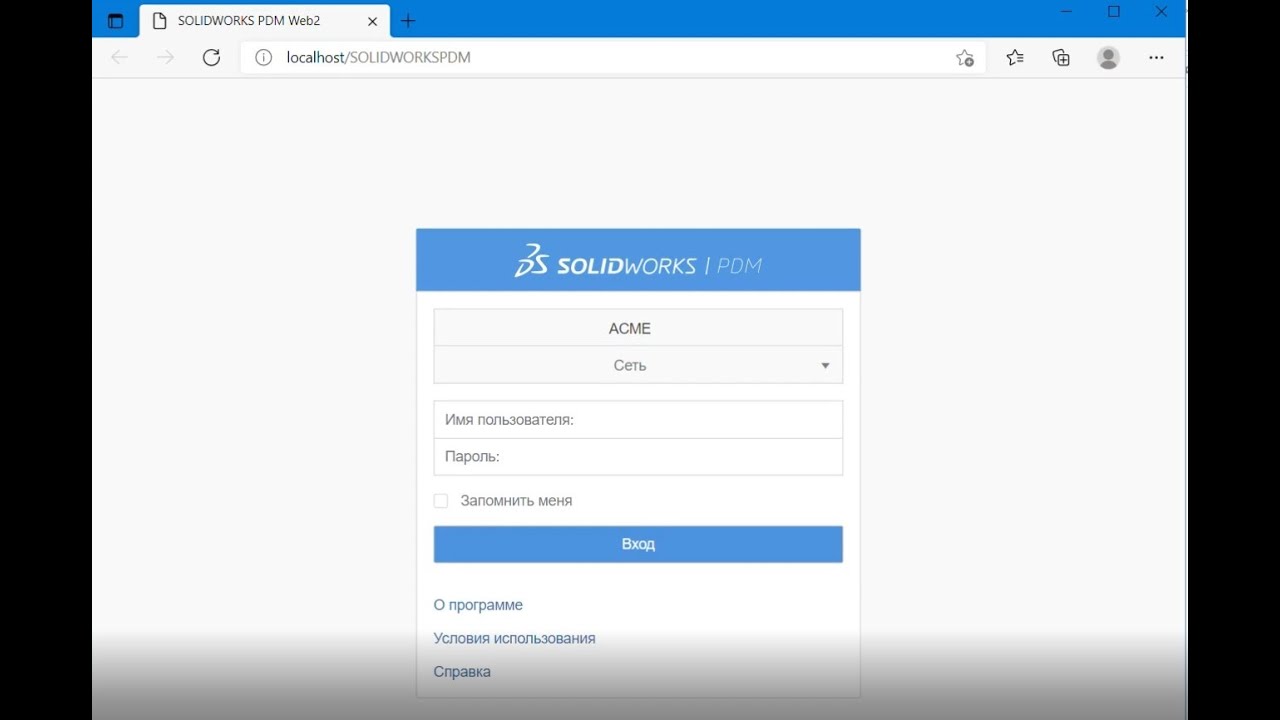Enable the Запомнить меня checkbox
The width and height of the screenshot is (1280, 720).
[x=441, y=501]
